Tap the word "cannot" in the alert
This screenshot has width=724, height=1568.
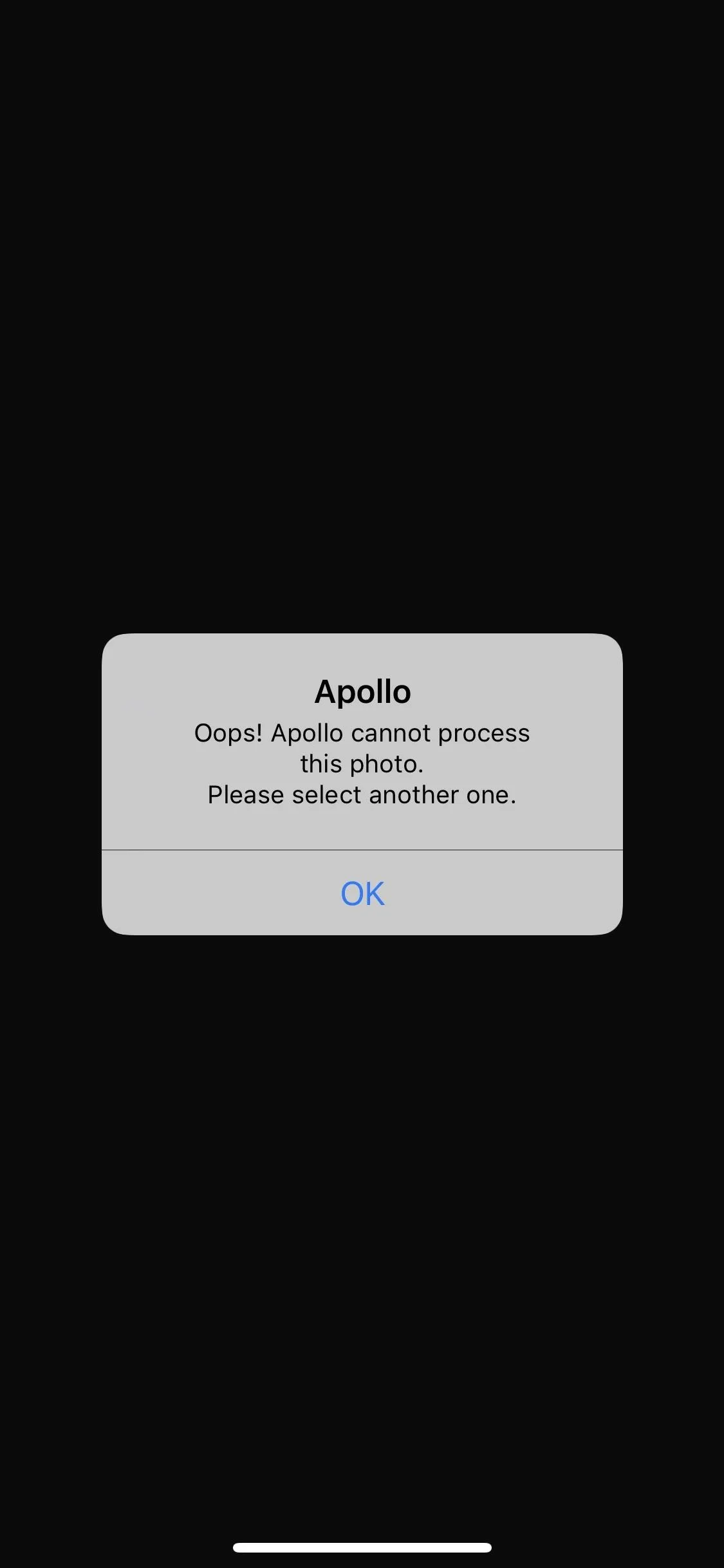[391, 733]
